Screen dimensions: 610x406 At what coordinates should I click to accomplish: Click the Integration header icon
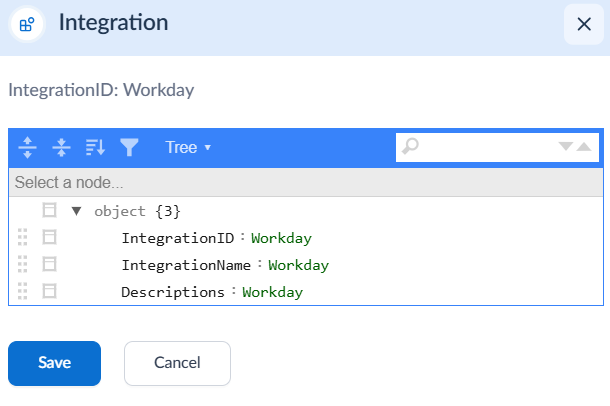pos(27,24)
